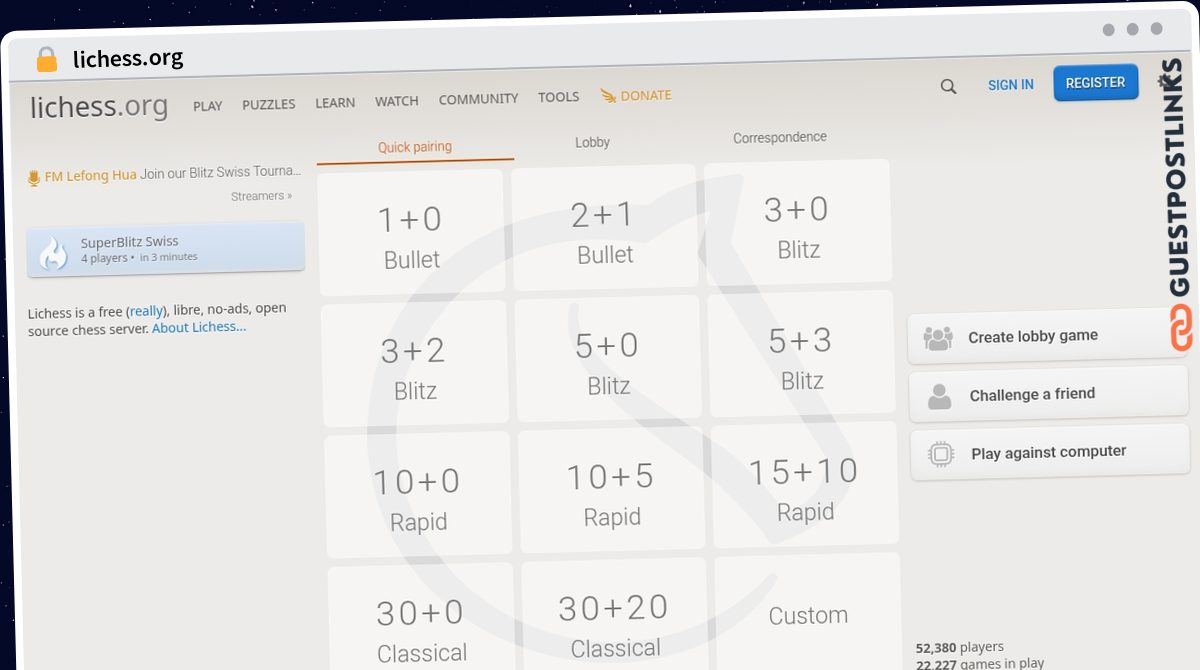Click the lichess.org address bar URL
Image resolution: width=1200 pixels, height=670 pixels.
click(128, 58)
